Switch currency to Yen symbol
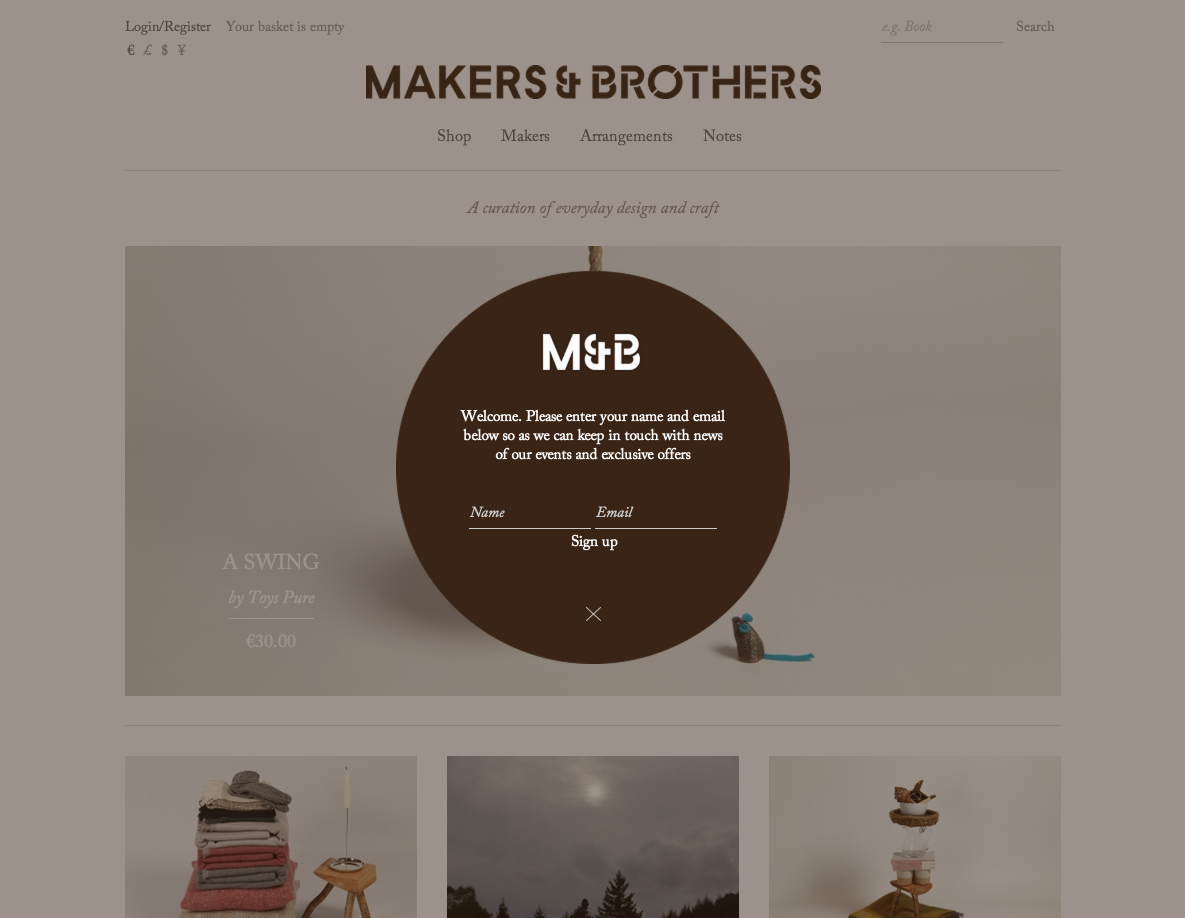Viewport: 1185px width, 918px height. coord(181,51)
